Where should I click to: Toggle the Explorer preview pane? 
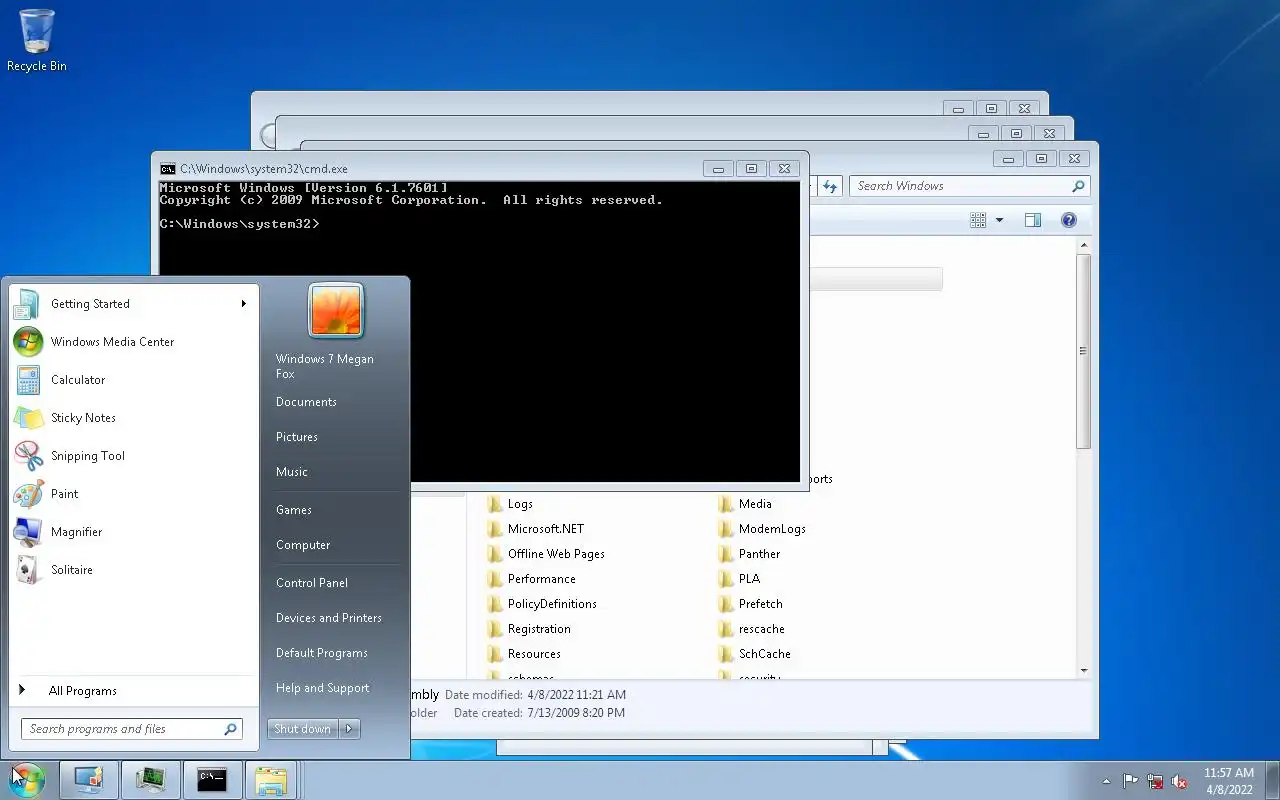pos(1033,220)
